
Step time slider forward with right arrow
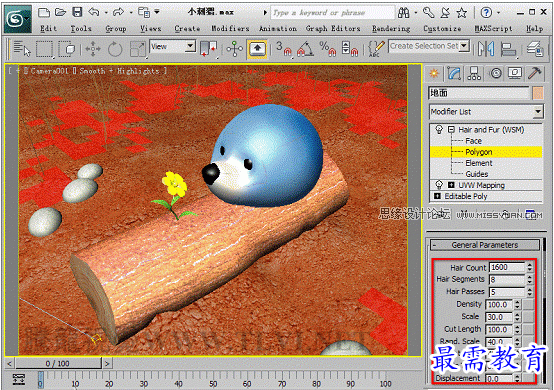point(107,363)
